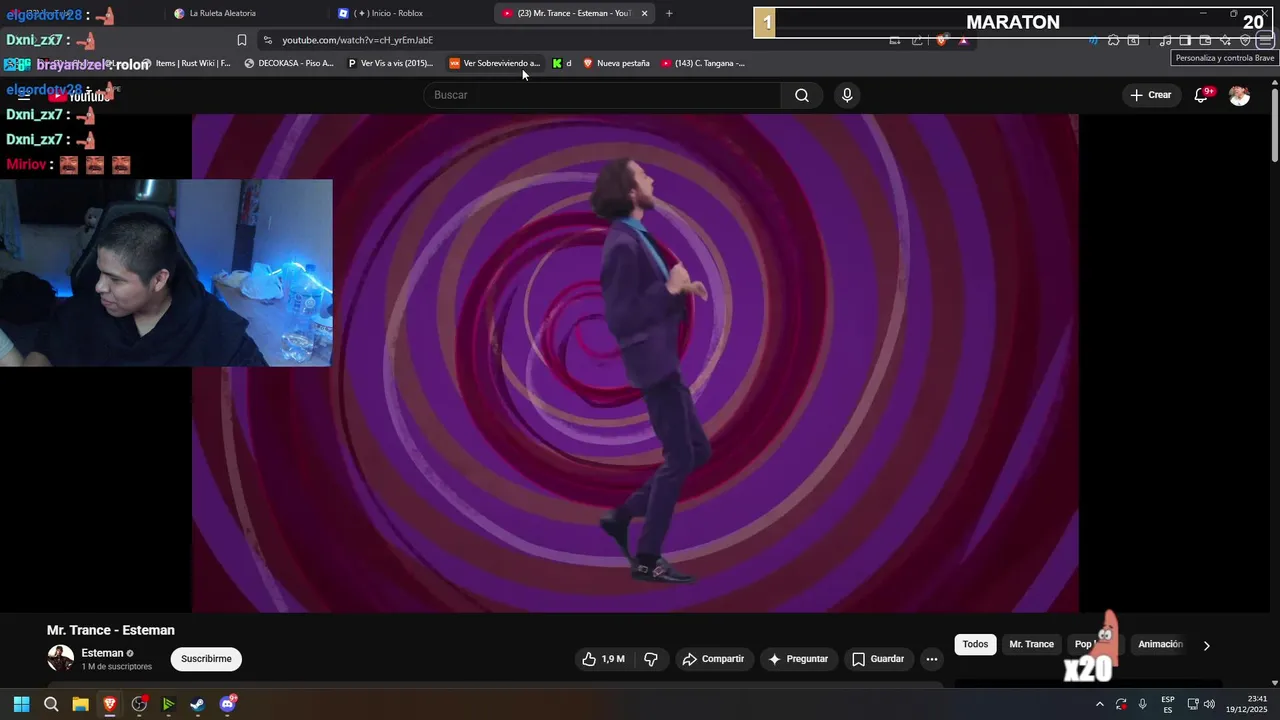Select the Animación filter chip
The image size is (1280, 720).
click(x=1160, y=645)
